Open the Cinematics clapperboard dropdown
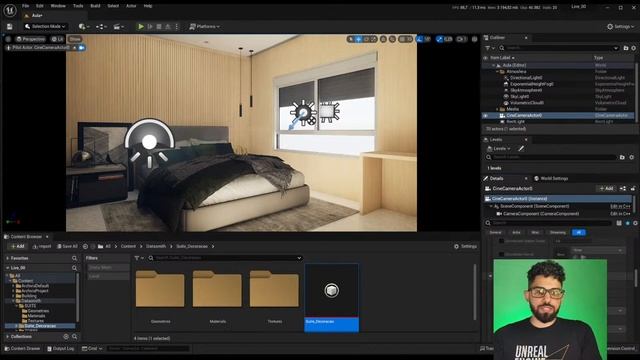The image size is (640, 360). pyautogui.click(x=119, y=27)
